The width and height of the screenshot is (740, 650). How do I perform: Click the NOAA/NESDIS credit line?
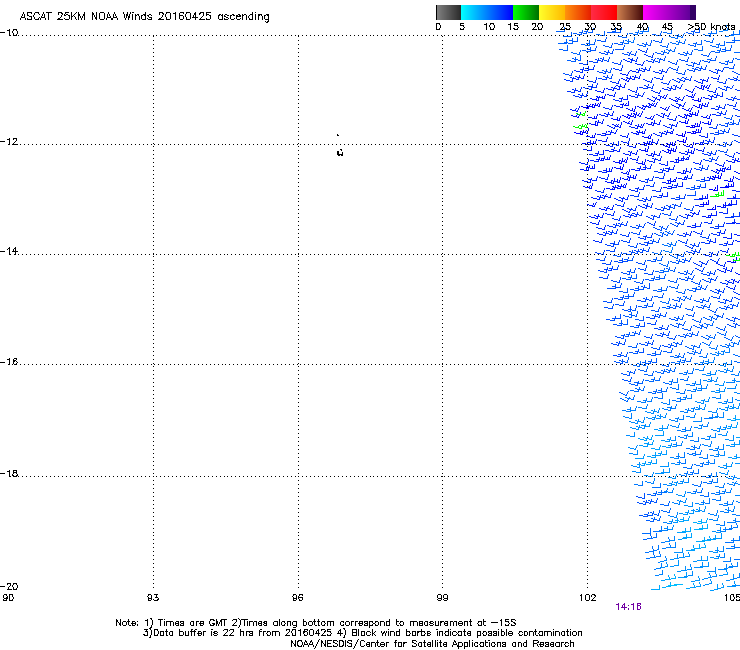(432, 644)
